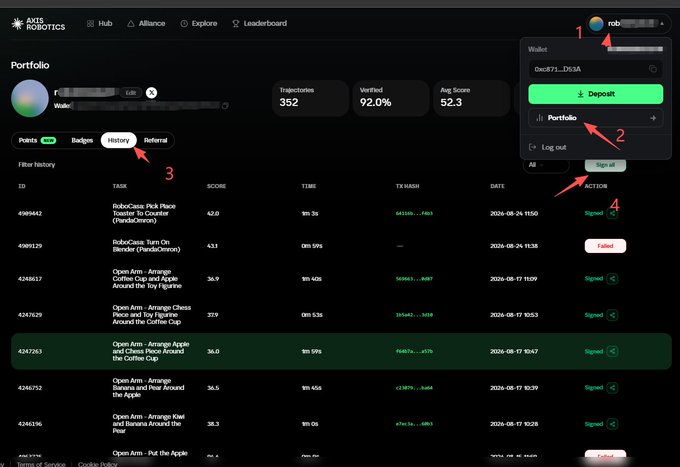Go to the Hub page

click(x=99, y=23)
